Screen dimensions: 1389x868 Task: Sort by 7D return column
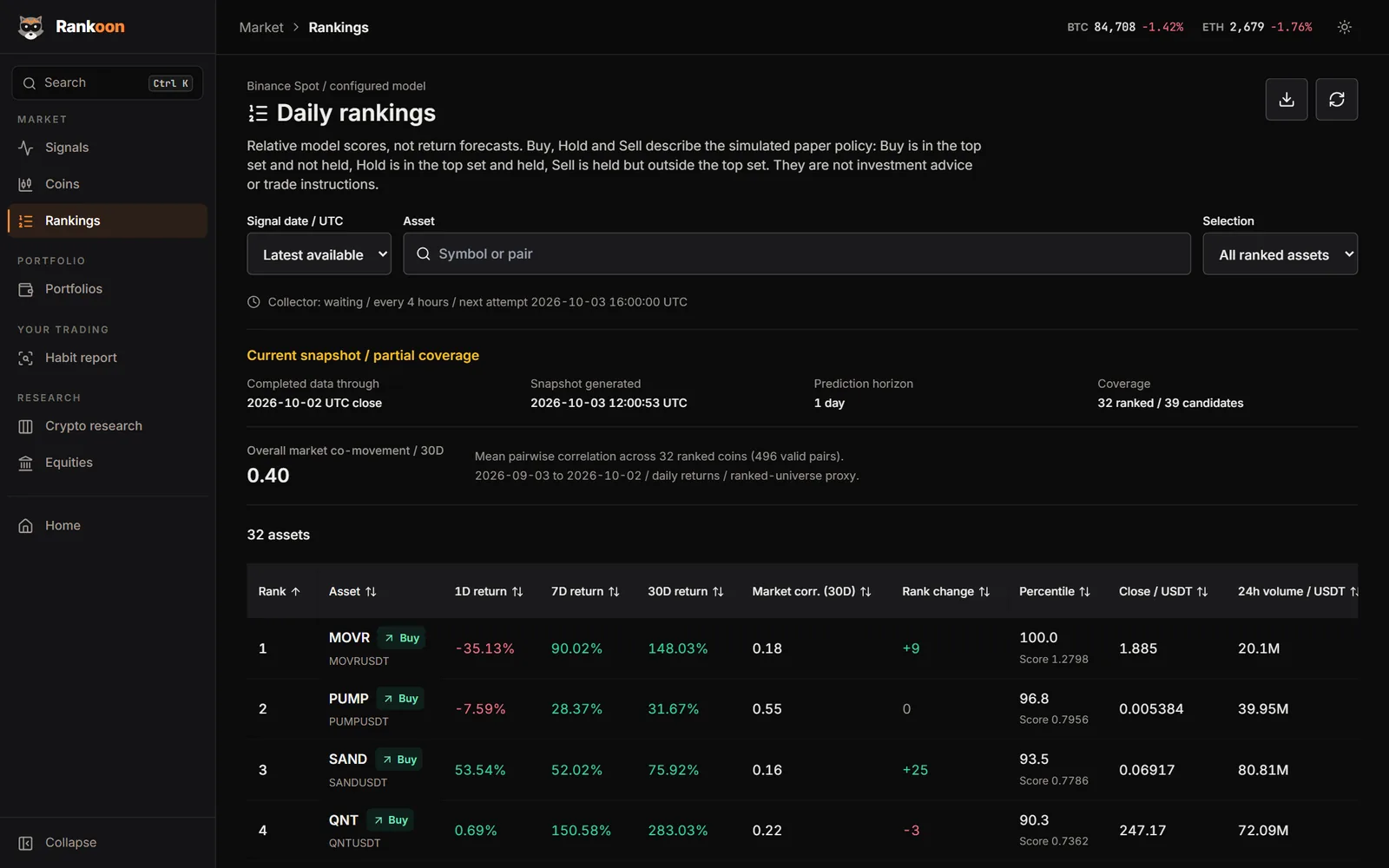[x=585, y=591]
